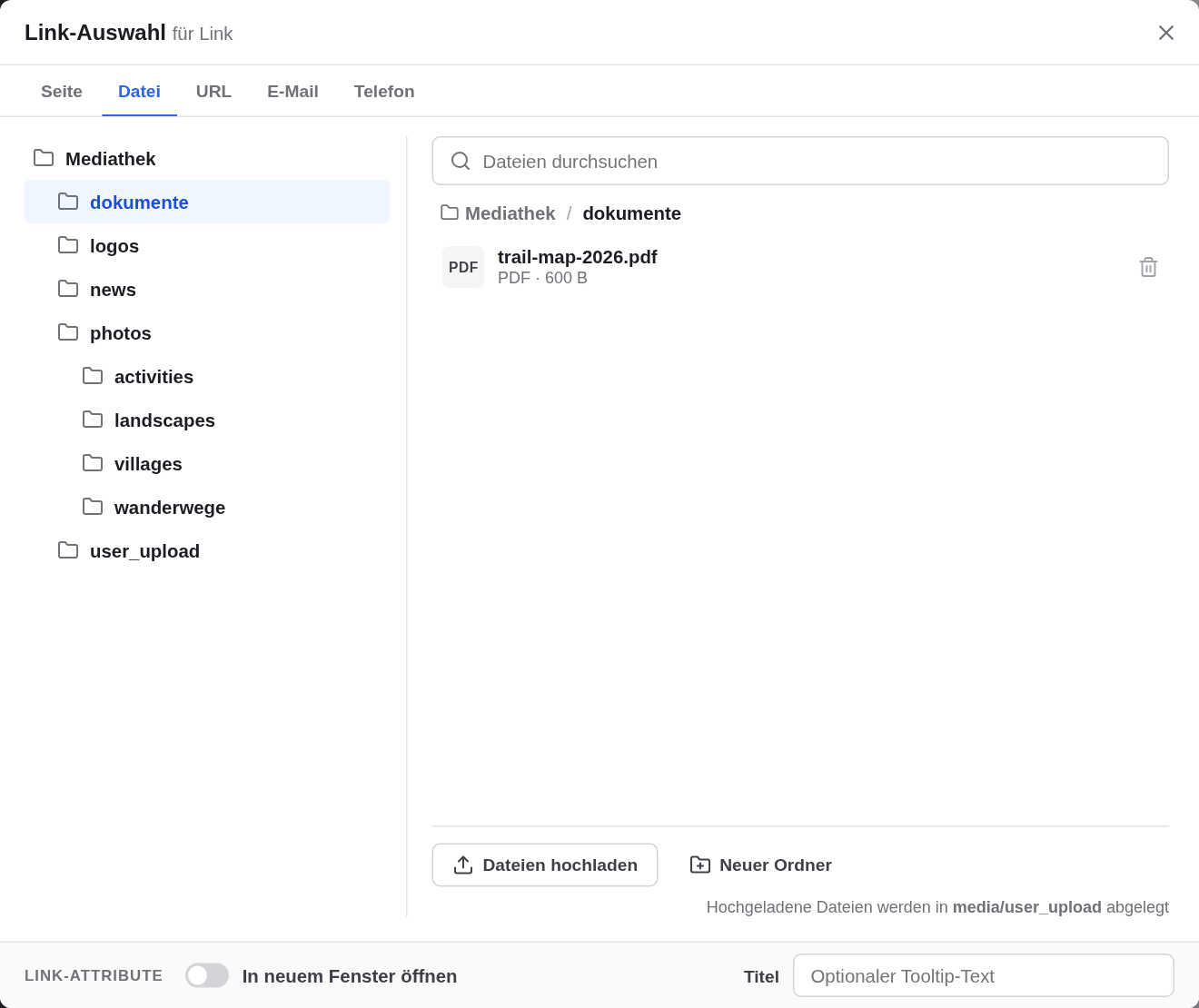Open the activities subfolder label
The height and width of the screenshot is (1008, 1199).
tap(154, 377)
